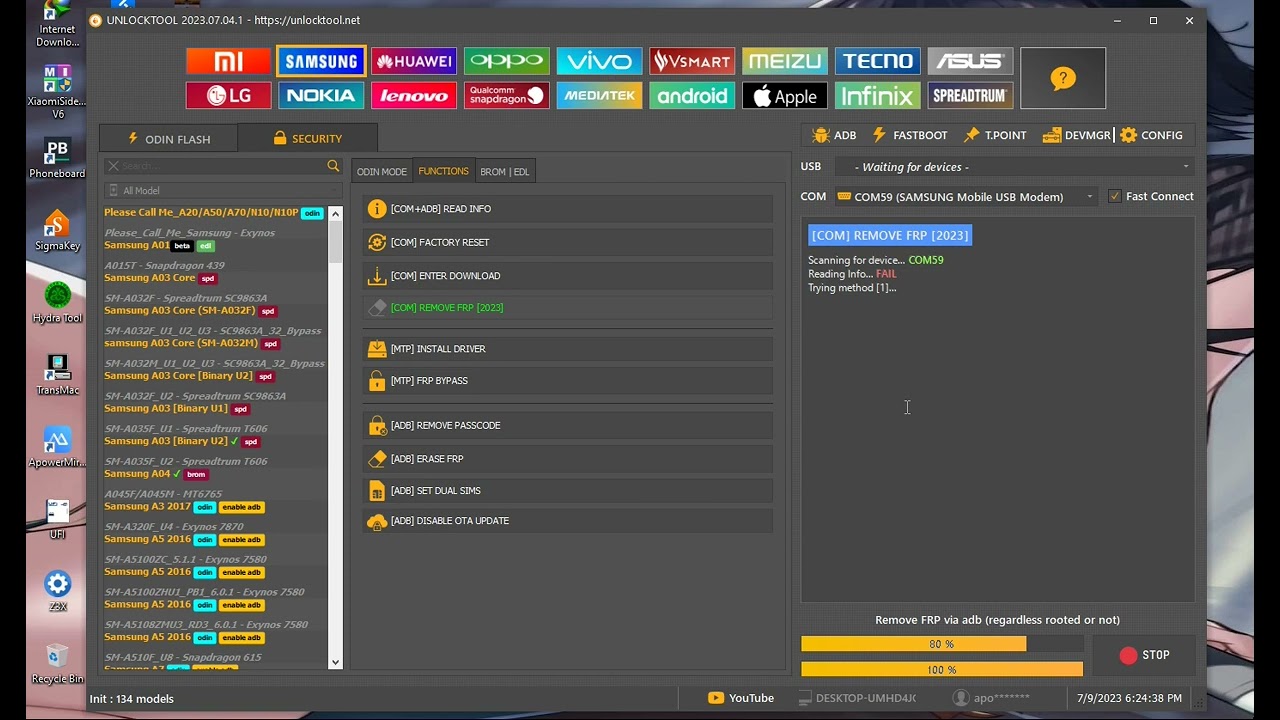Switch to the ODIN MODE tab

click(x=382, y=172)
